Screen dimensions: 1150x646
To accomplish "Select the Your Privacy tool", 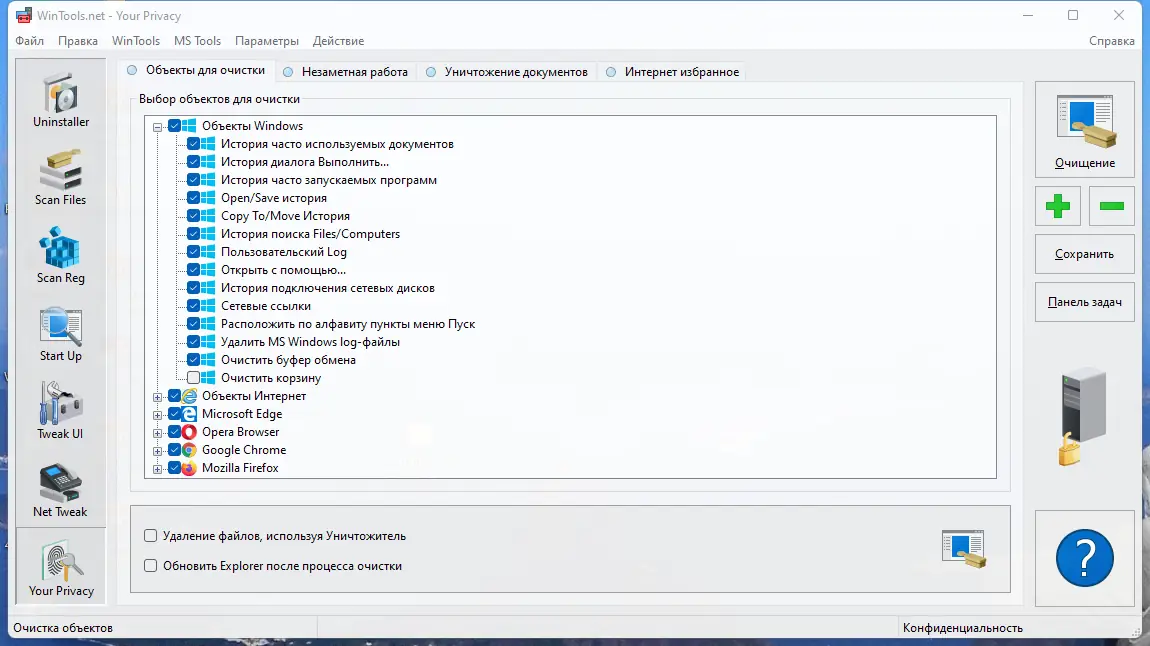I will tap(61, 569).
